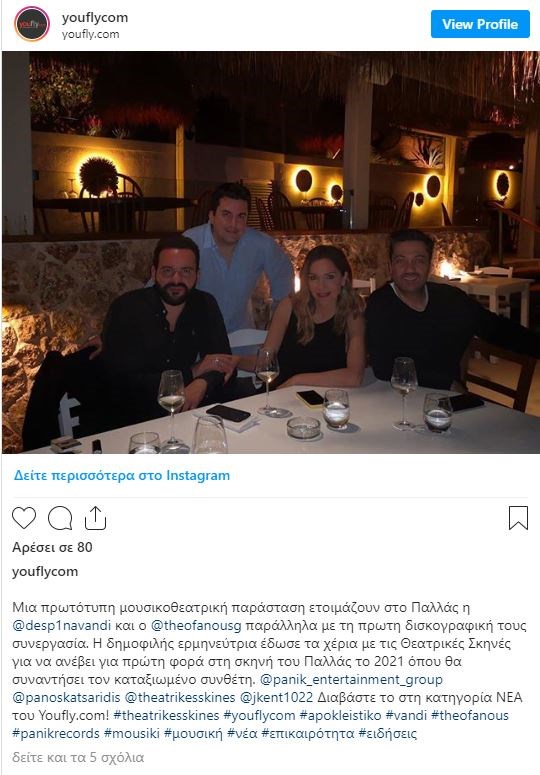Open the comment bubble icon
Viewport: 540px width, 775px height.
[60, 518]
